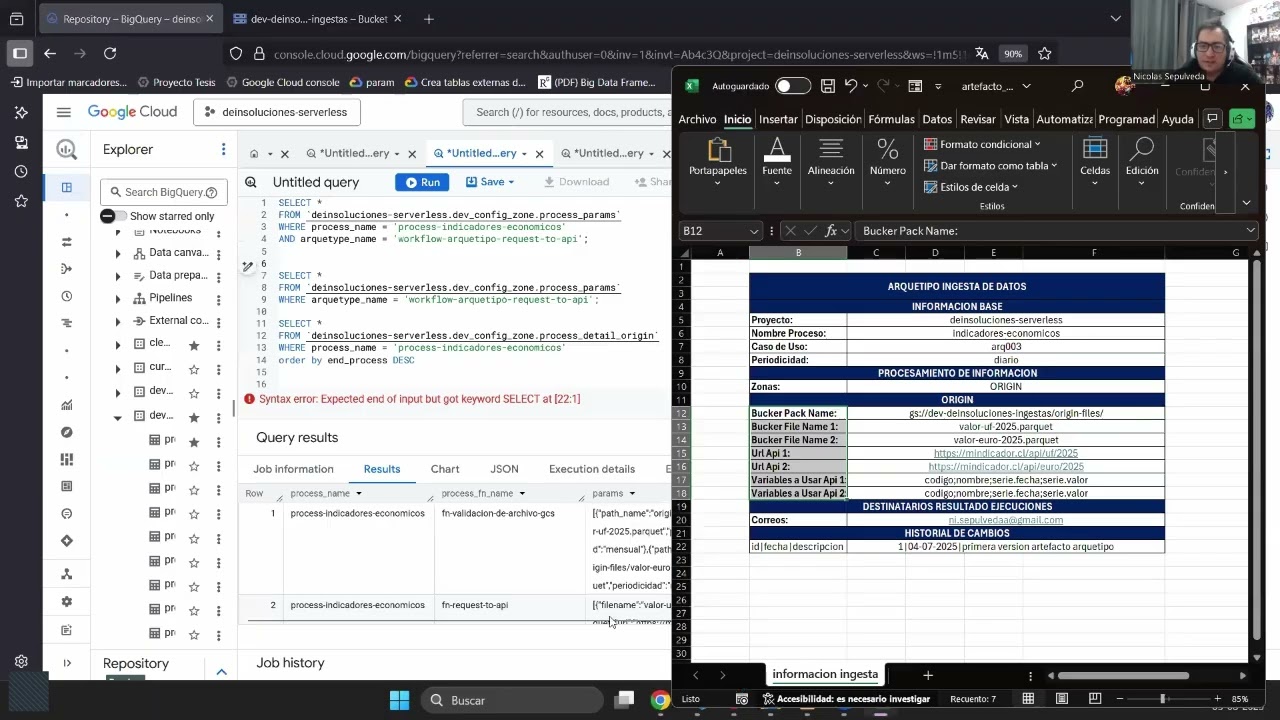Open Formato condicional dropdown
Image resolution: width=1280 pixels, height=720 pixels.
pyautogui.click(x=983, y=144)
